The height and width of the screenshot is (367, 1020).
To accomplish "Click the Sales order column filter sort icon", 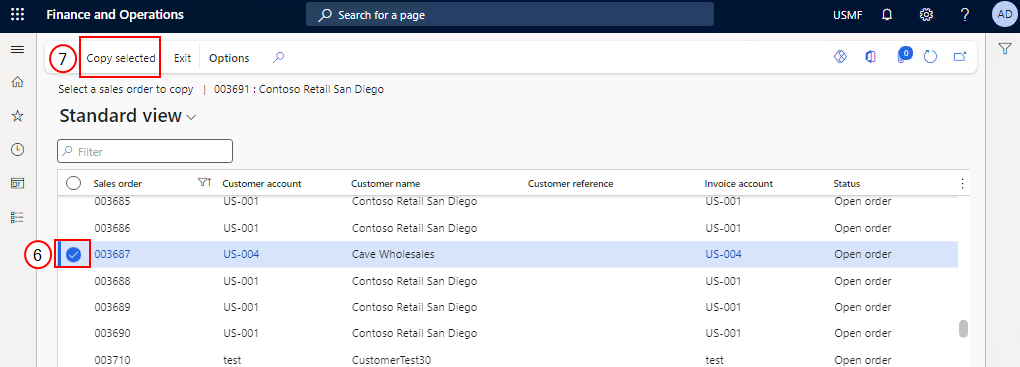I will (204, 184).
